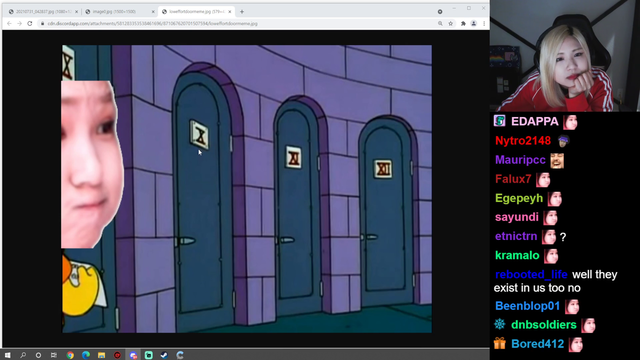
Task: Open the Windows Start menu
Action: coord(7,355)
